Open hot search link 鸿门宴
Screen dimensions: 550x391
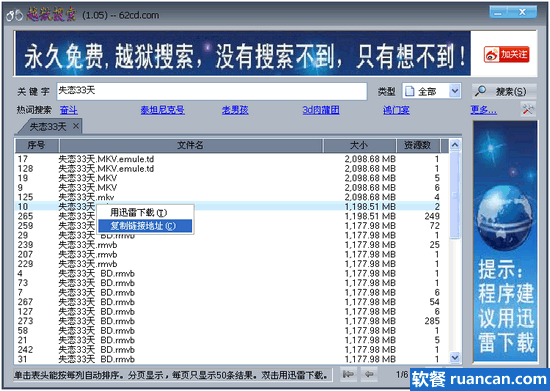(x=396, y=110)
